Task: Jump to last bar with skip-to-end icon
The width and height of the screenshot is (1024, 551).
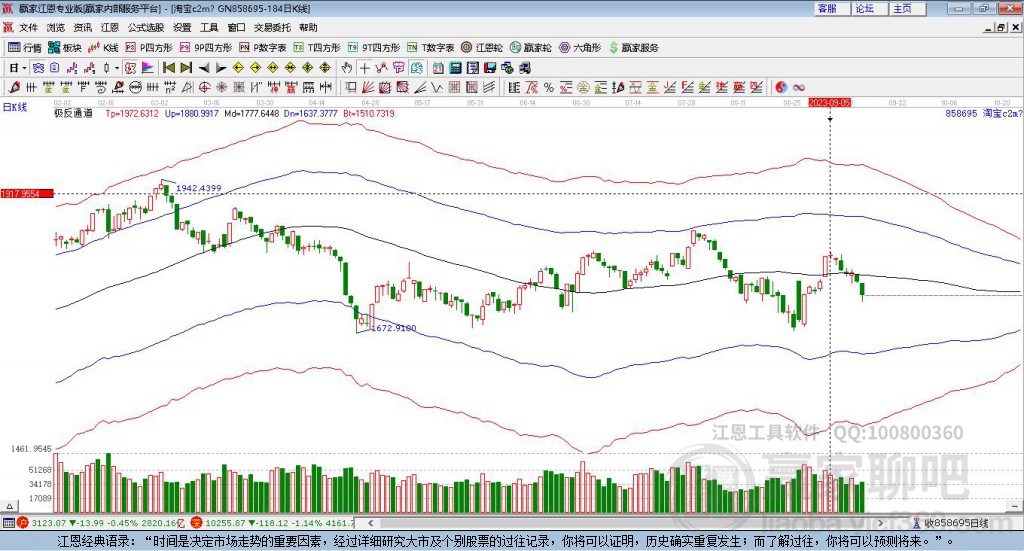Action: [x=186, y=68]
